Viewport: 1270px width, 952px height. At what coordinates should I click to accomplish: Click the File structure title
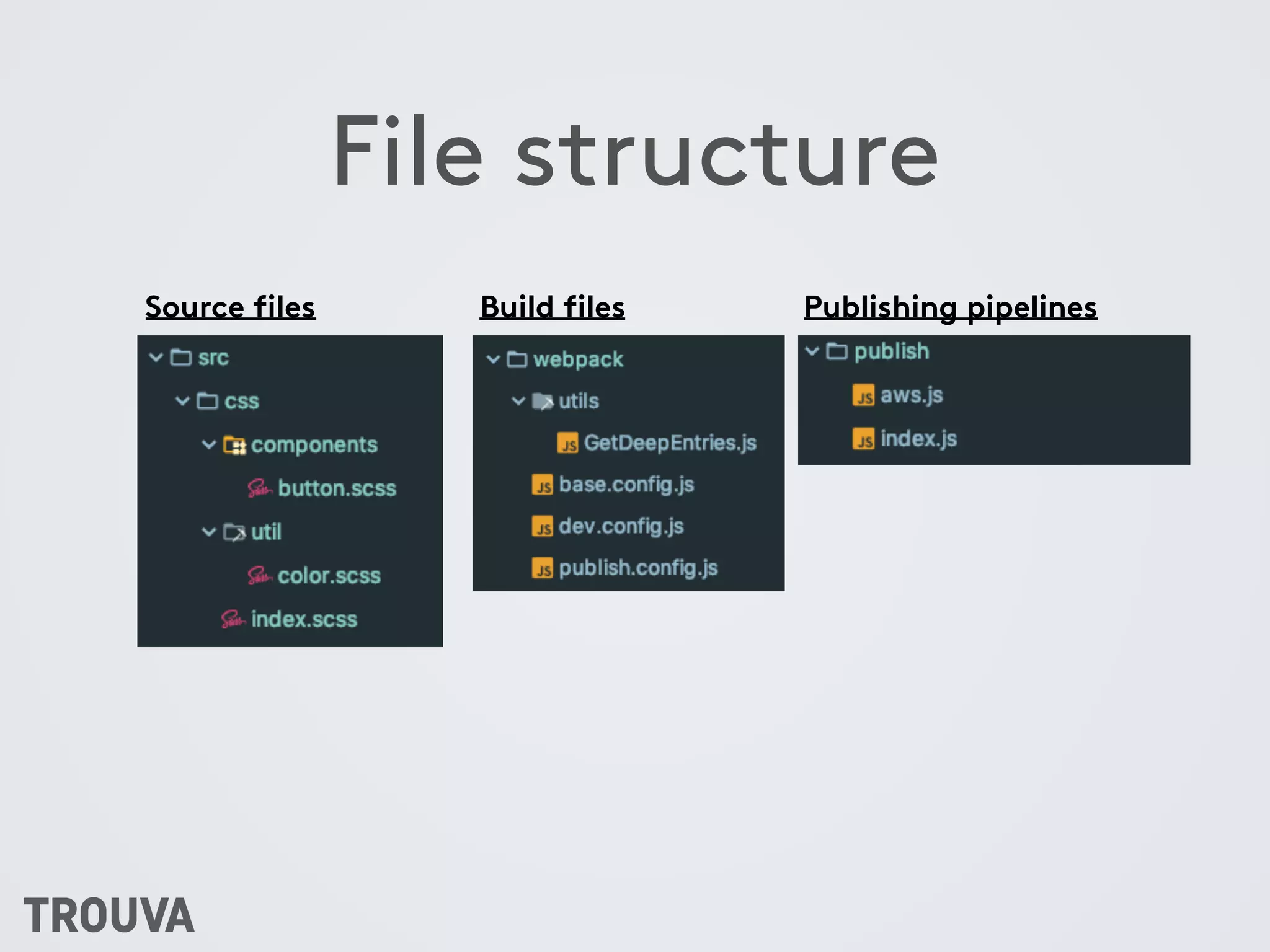click(x=636, y=151)
